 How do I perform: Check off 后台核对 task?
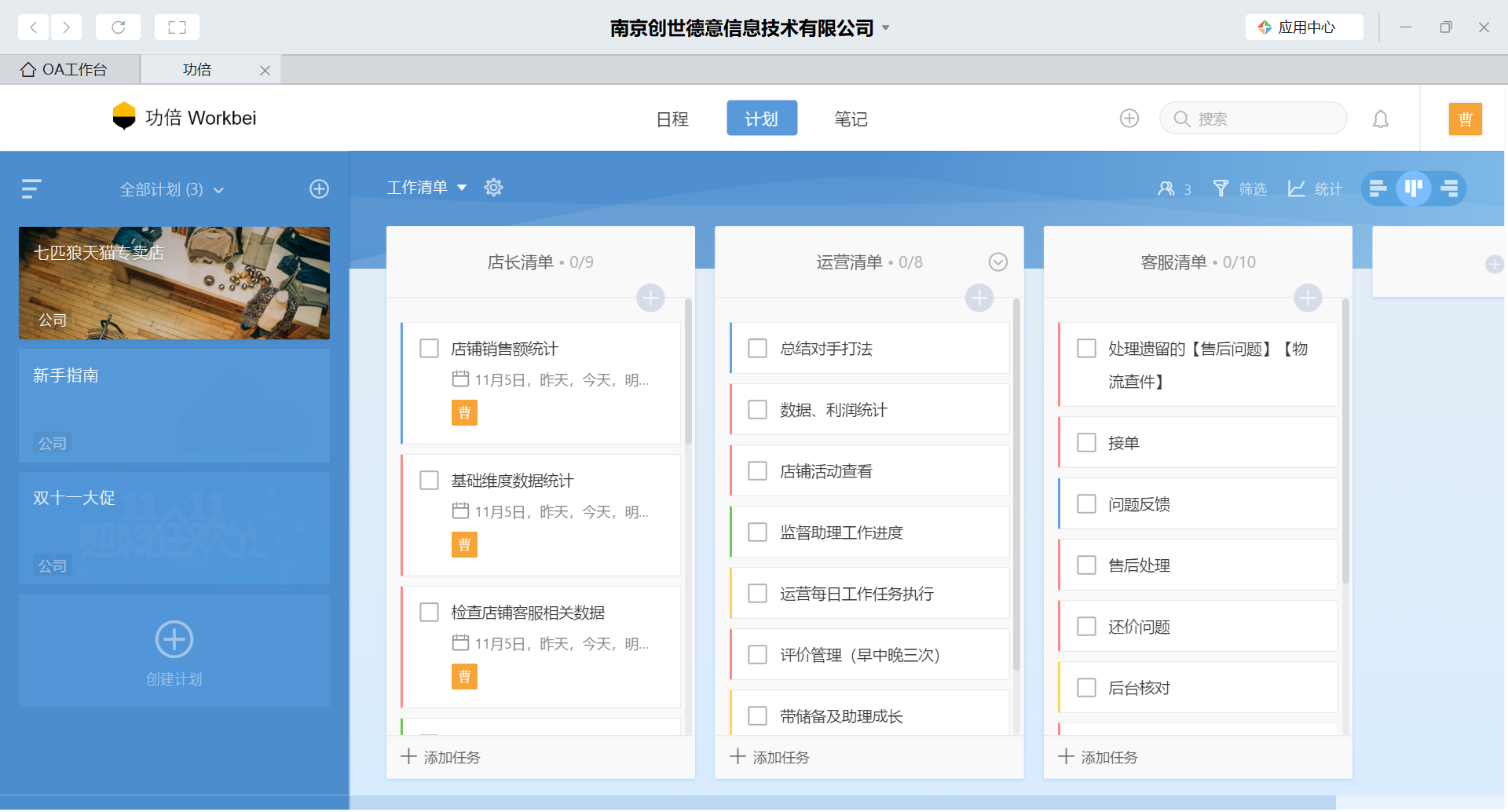(1086, 688)
